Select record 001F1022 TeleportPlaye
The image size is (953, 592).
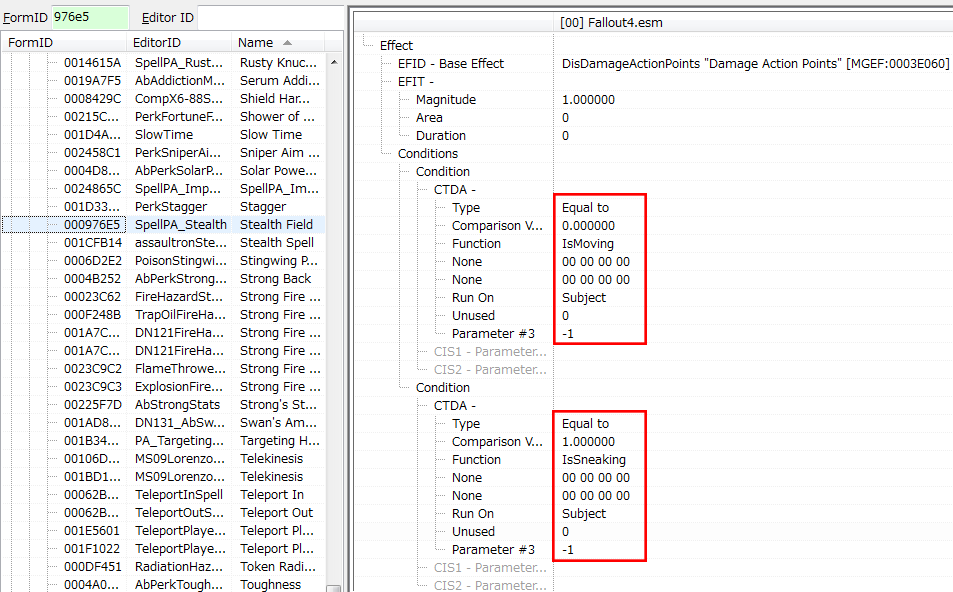point(163,548)
